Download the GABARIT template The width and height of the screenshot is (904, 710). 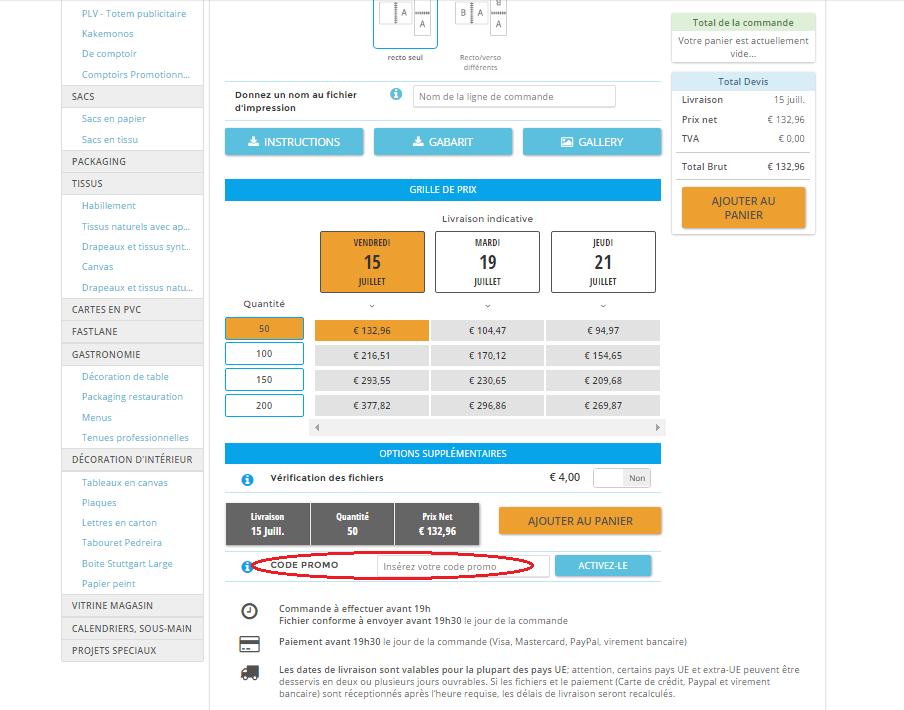pos(443,142)
